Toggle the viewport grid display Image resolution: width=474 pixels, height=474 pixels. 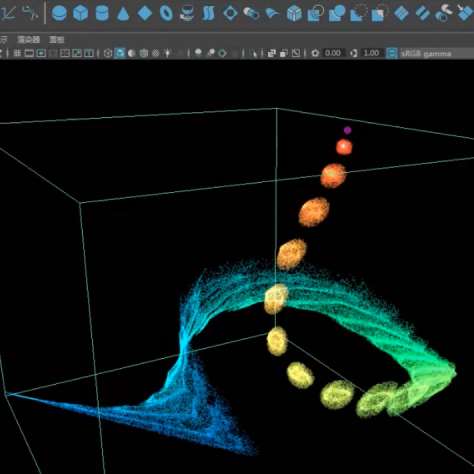17,53
